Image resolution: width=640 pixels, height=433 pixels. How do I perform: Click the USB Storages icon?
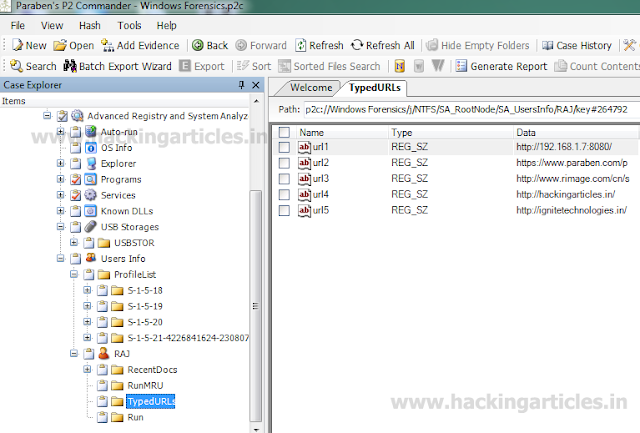point(90,226)
